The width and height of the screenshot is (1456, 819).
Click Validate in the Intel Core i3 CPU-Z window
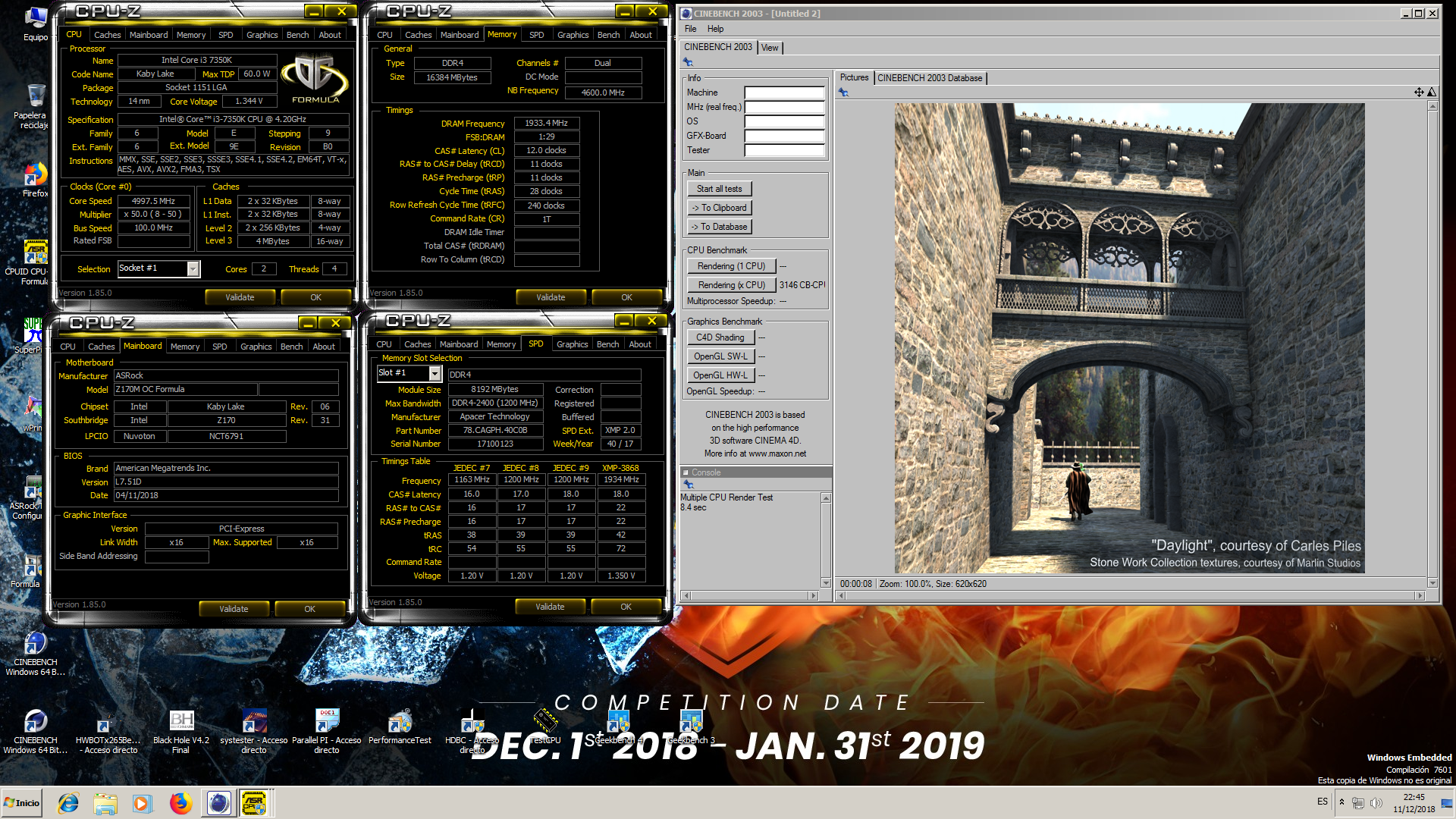240,297
